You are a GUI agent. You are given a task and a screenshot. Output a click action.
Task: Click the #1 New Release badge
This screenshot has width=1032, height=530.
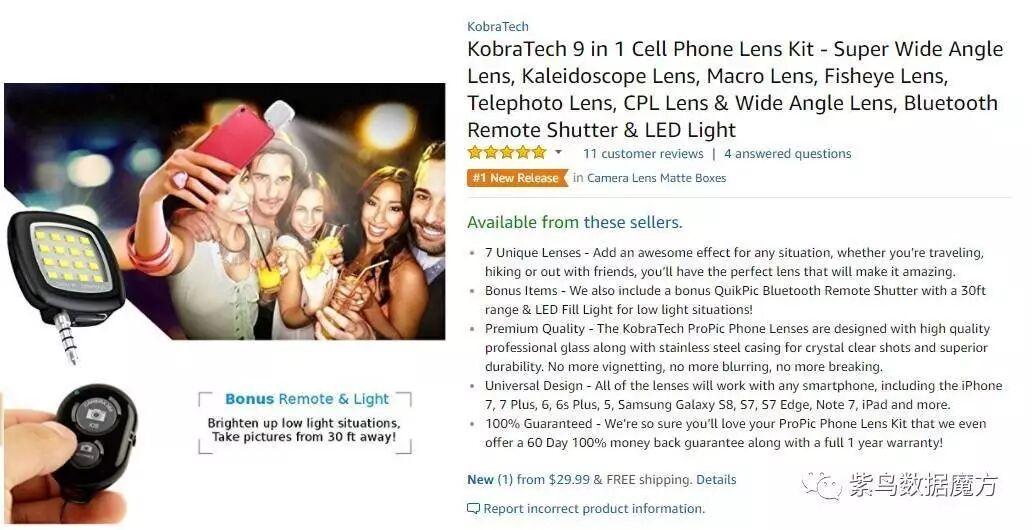click(514, 178)
